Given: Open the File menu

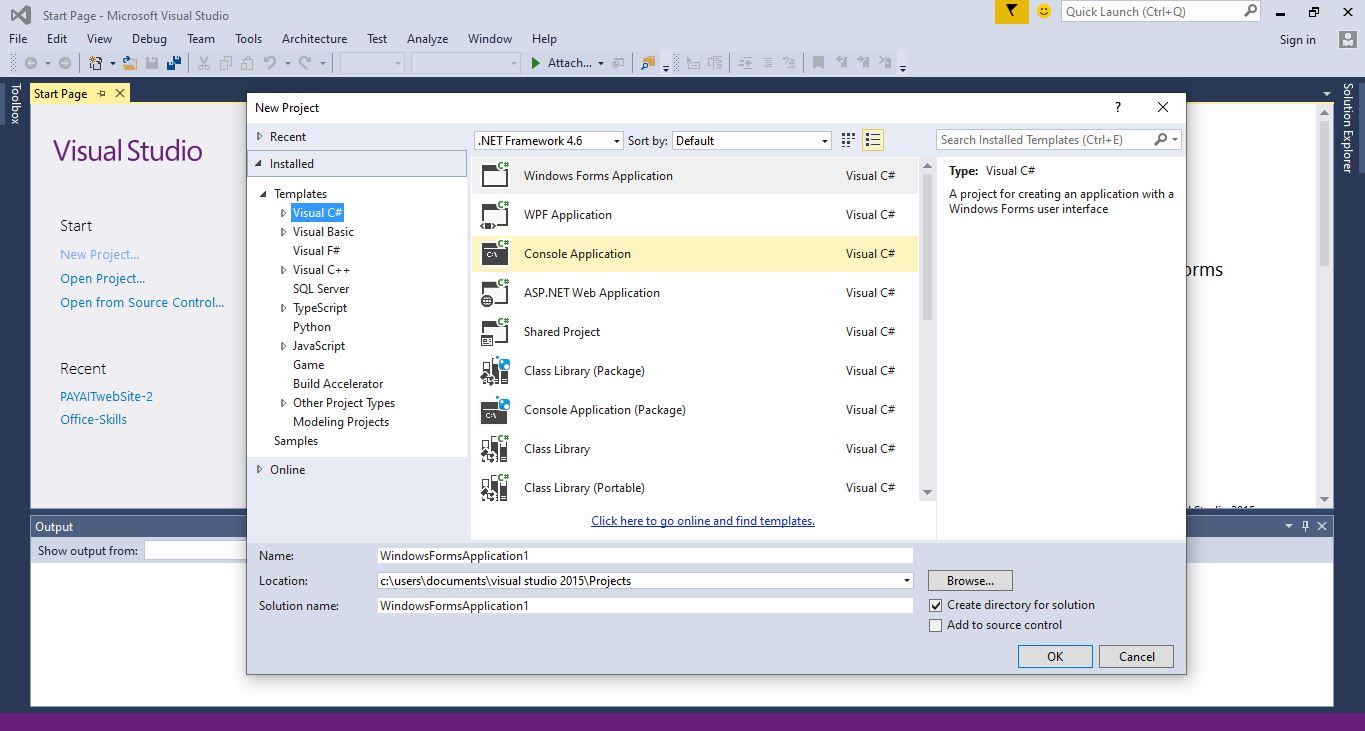Looking at the screenshot, I should tap(18, 39).
